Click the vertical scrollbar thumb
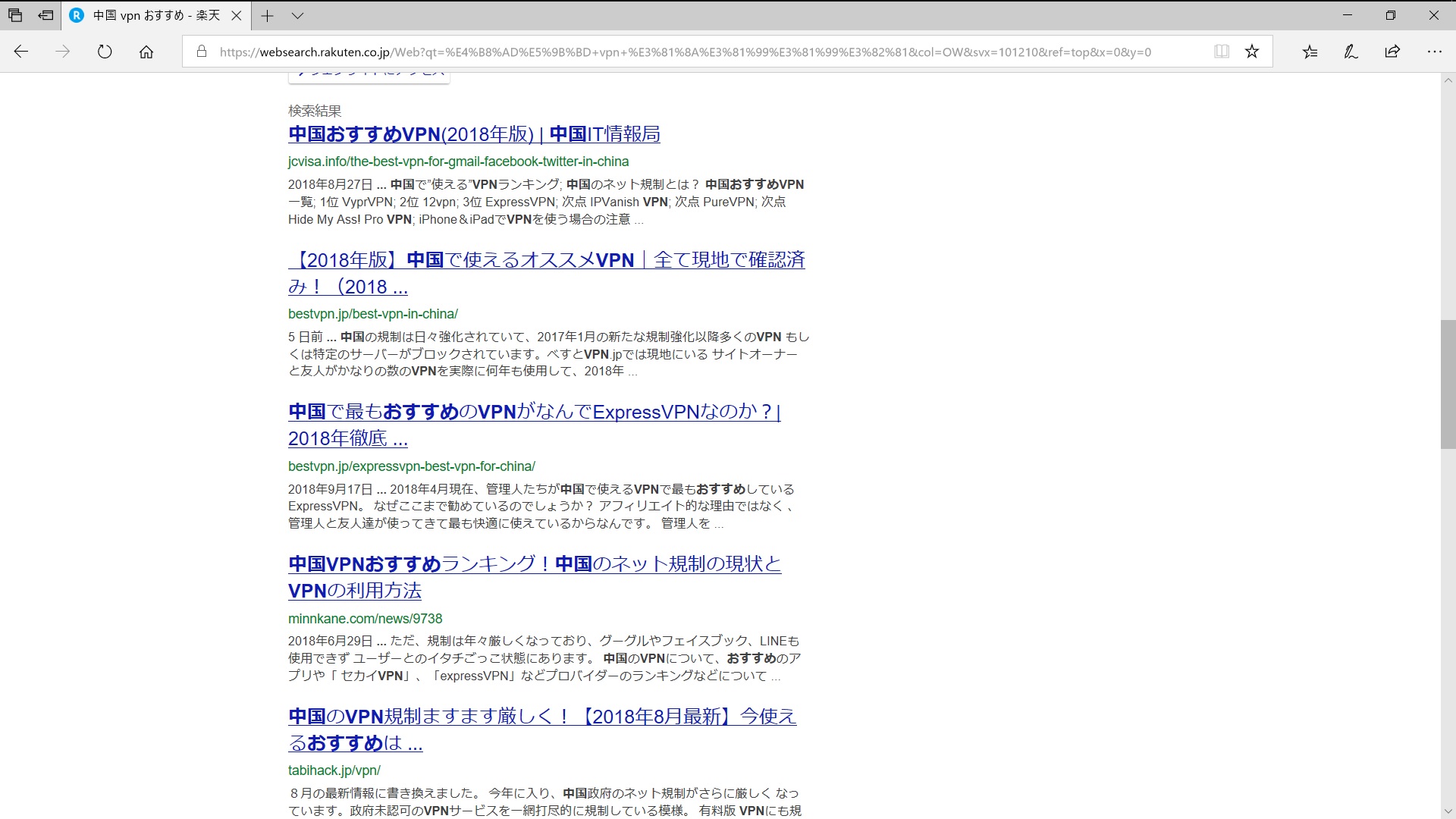 pyautogui.click(x=1448, y=384)
